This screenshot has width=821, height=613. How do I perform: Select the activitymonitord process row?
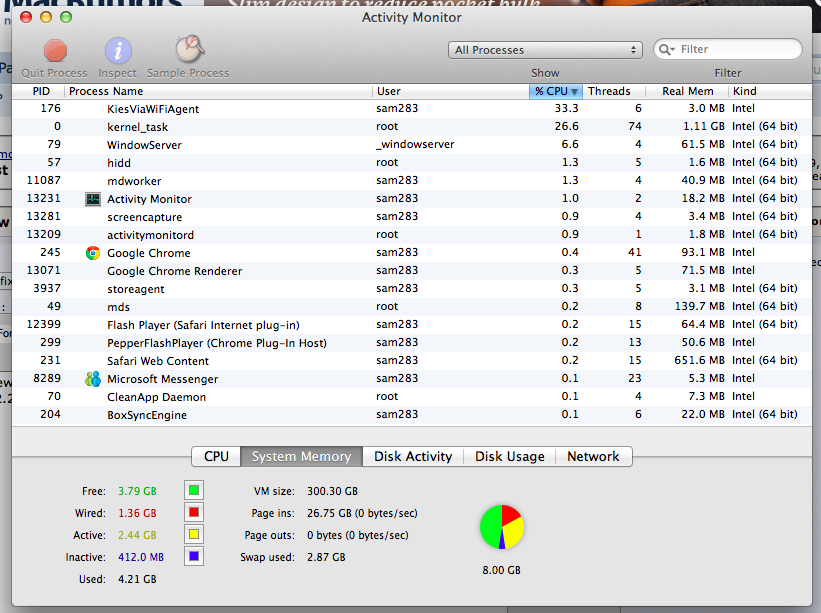[412, 235]
